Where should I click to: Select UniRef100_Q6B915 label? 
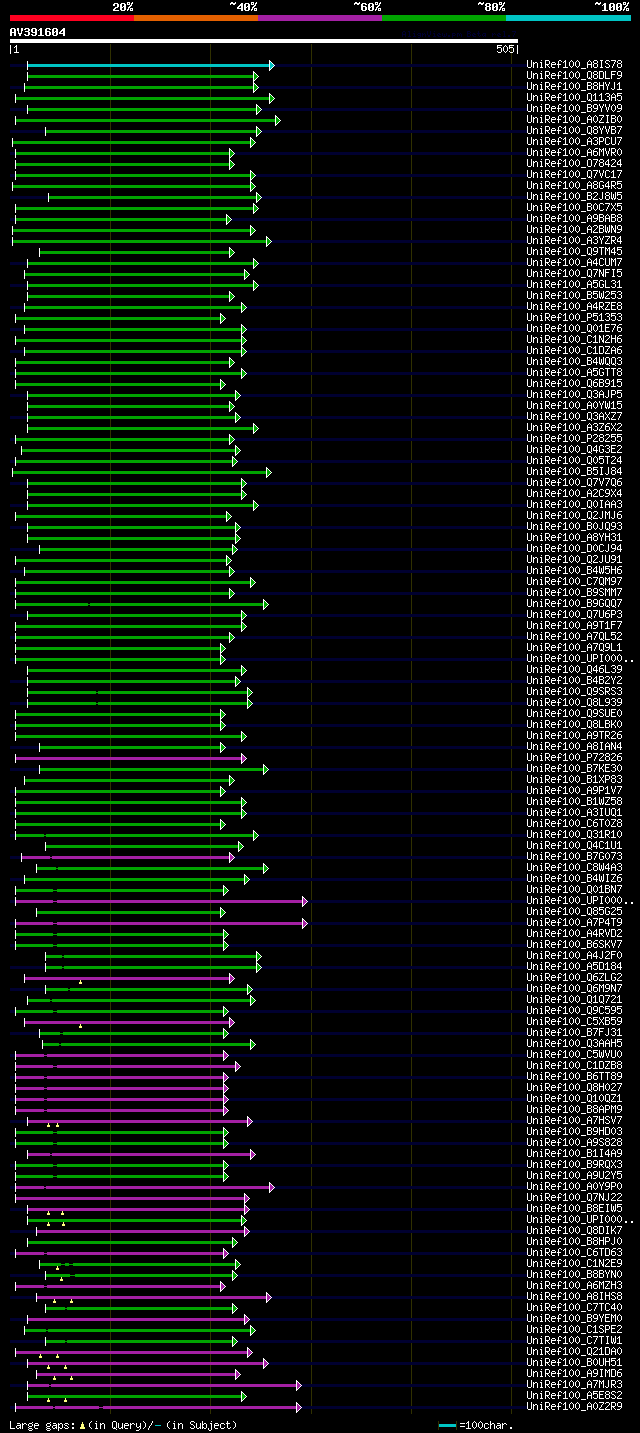coord(574,384)
